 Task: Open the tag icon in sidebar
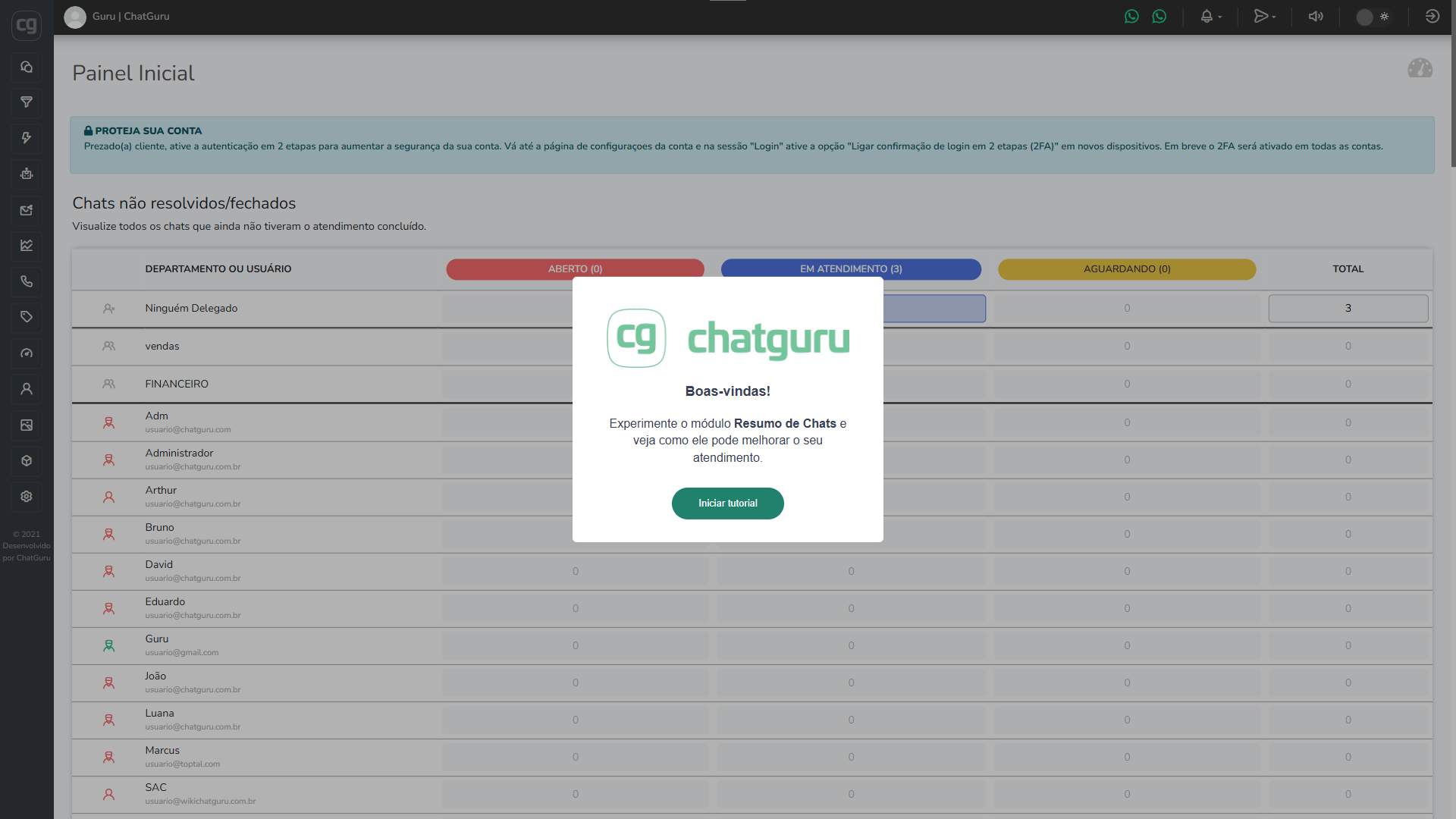click(x=27, y=317)
